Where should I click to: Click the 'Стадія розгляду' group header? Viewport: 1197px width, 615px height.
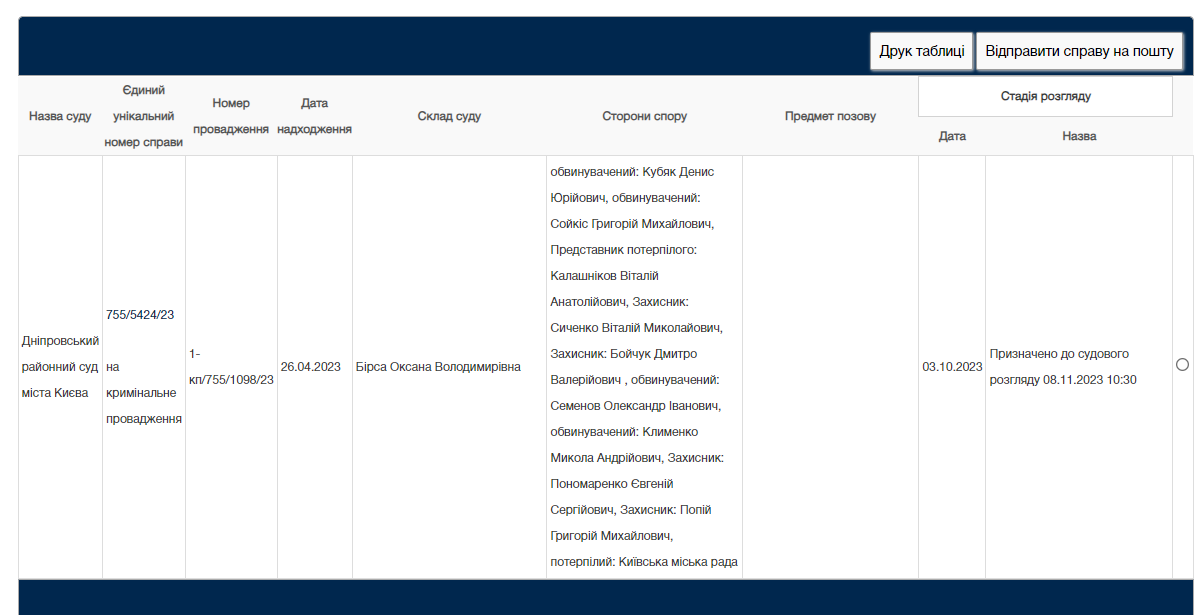(1045, 97)
